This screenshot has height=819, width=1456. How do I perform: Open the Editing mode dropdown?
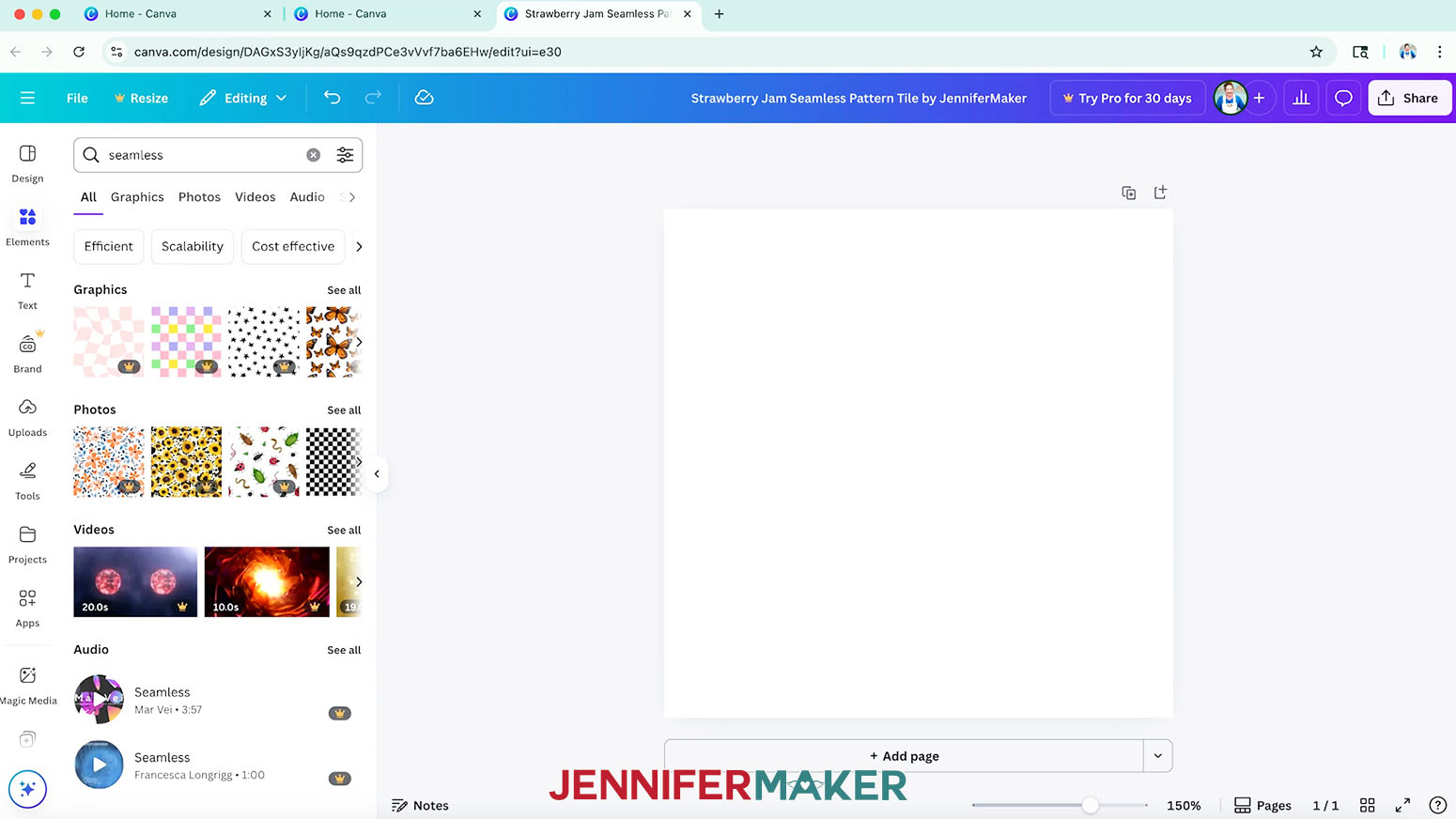point(243,98)
